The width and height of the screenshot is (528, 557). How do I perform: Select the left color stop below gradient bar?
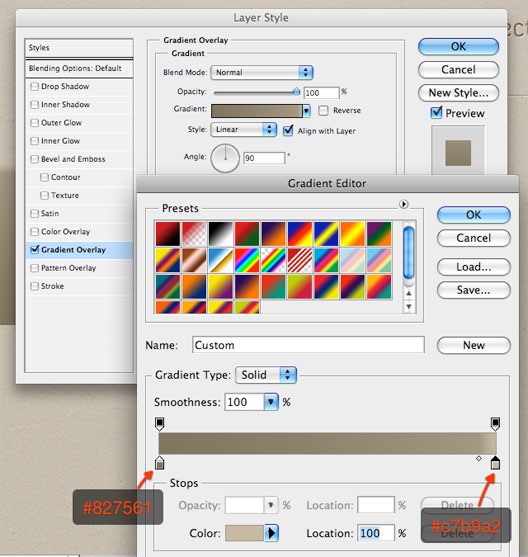160,463
